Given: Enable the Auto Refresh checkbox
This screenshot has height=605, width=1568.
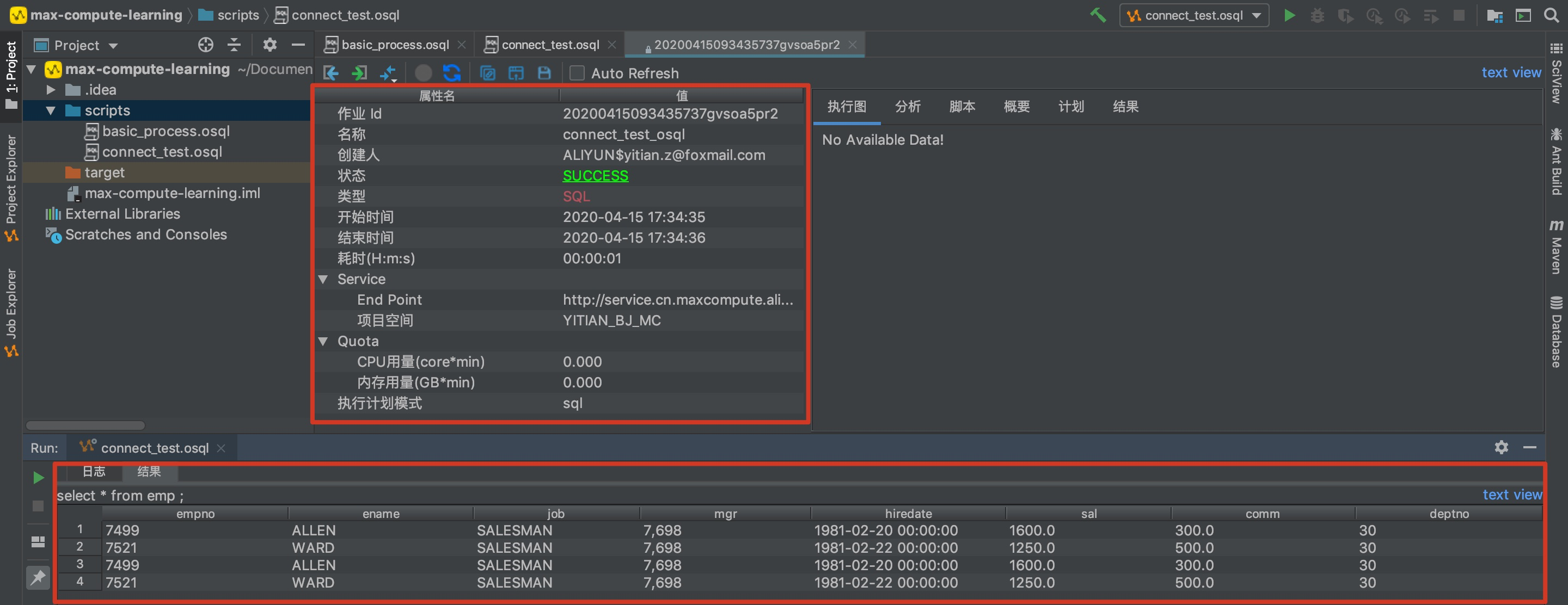Looking at the screenshot, I should (577, 73).
